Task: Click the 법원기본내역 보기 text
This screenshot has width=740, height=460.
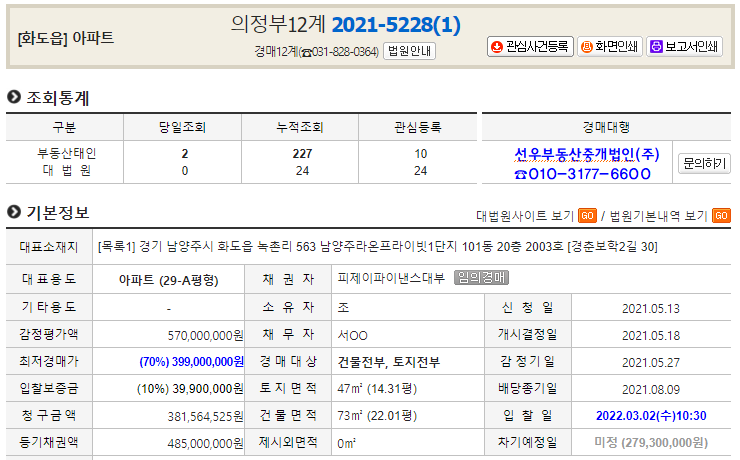Action: coord(659,216)
